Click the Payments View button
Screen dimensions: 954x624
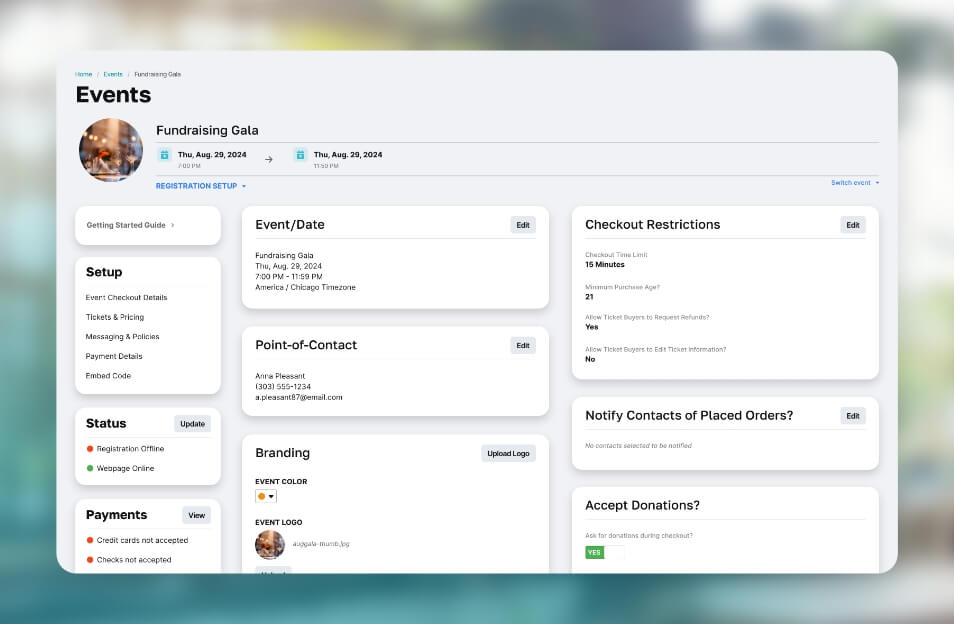[x=197, y=515]
